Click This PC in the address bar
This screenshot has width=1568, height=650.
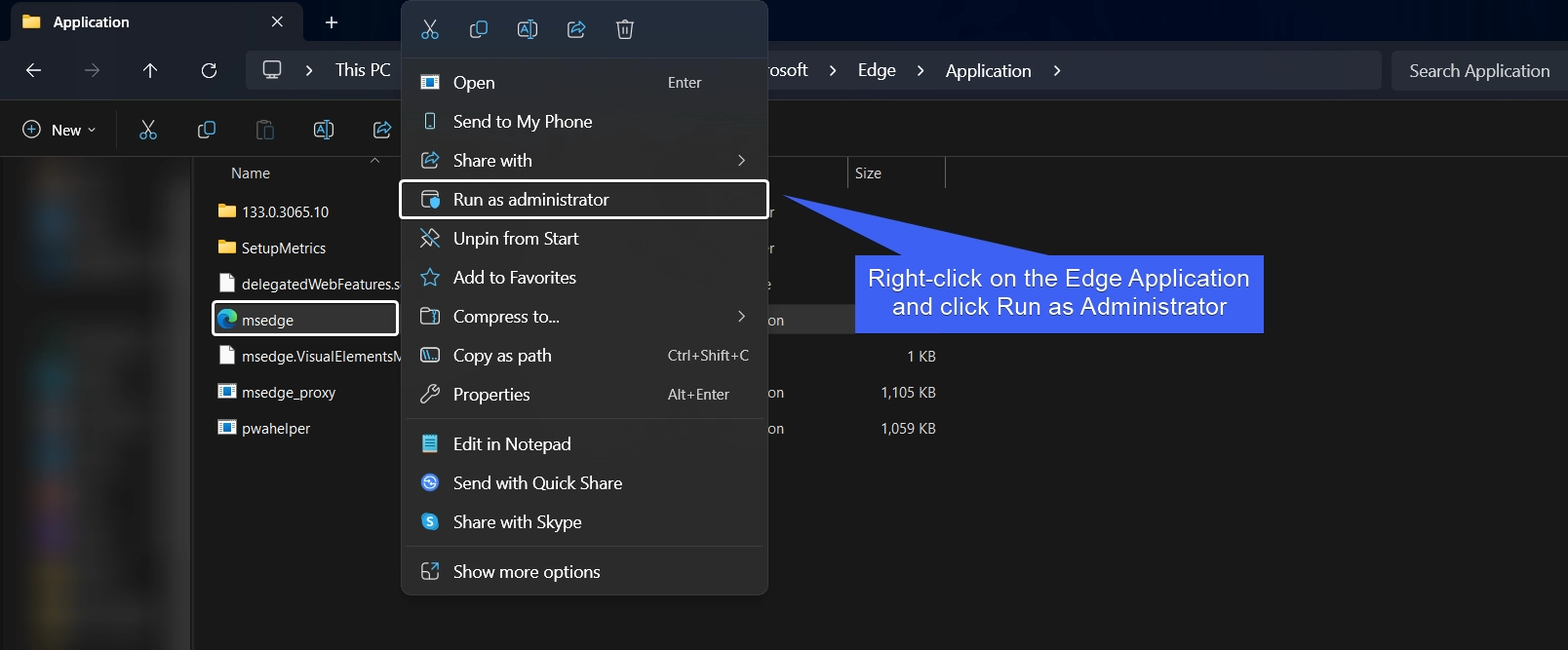coord(363,70)
